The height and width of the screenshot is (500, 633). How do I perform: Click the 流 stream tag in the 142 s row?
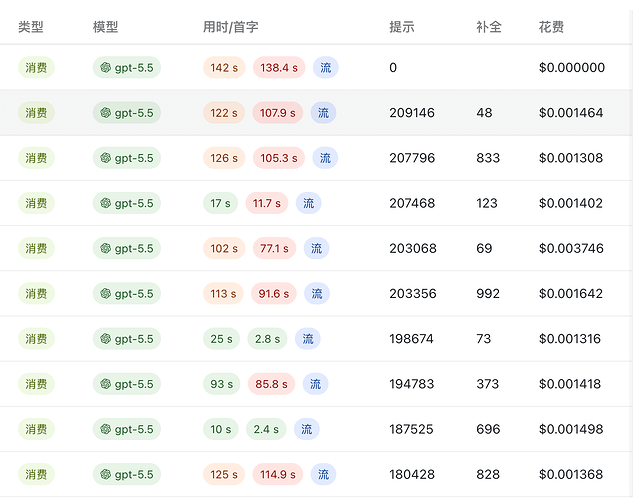coord(326,67)
